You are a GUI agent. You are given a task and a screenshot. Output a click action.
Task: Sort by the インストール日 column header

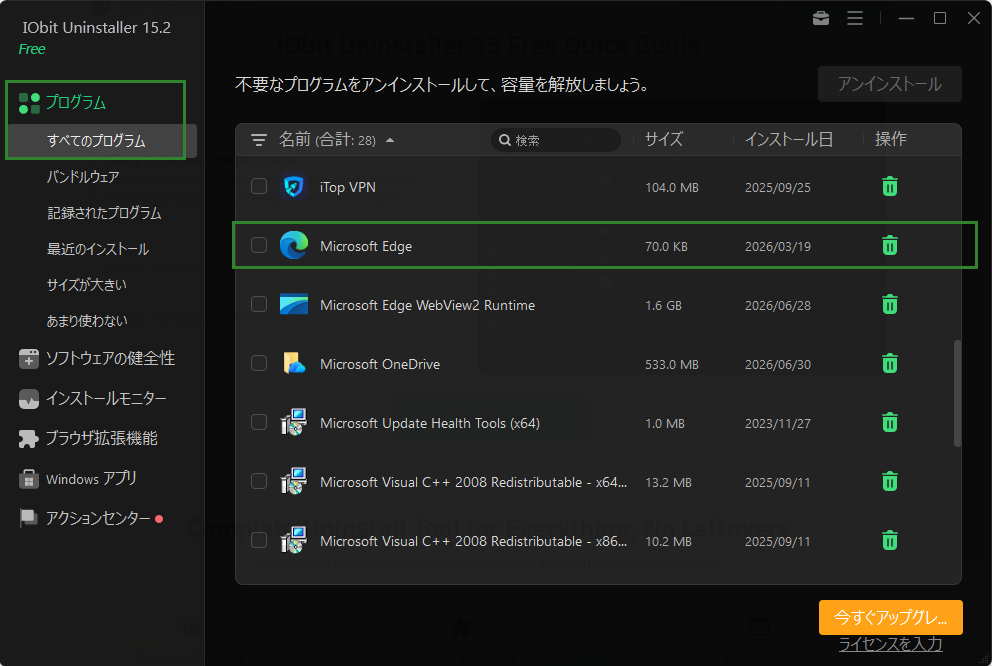(x=788, y=139)
